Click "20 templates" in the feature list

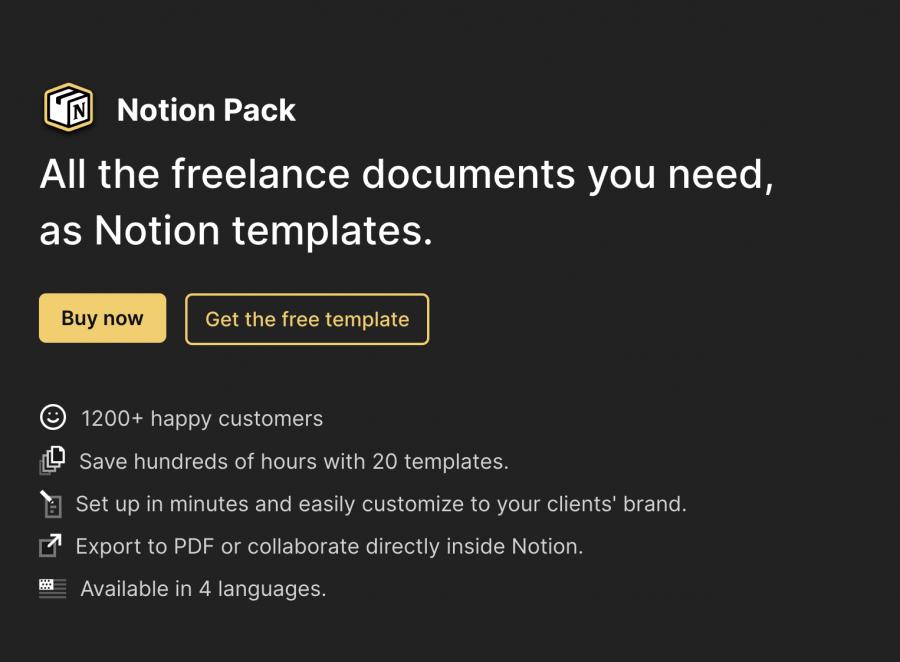click(440, 461)
